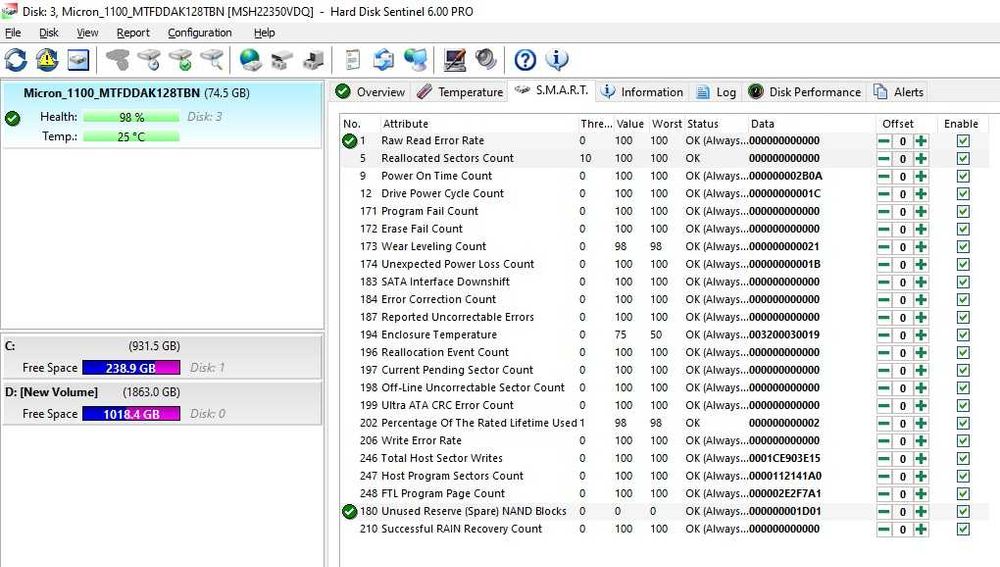Click green check on Unused Reserve NAND Blocks row
The image size is (1000, 567).
(x=349, y=512)
